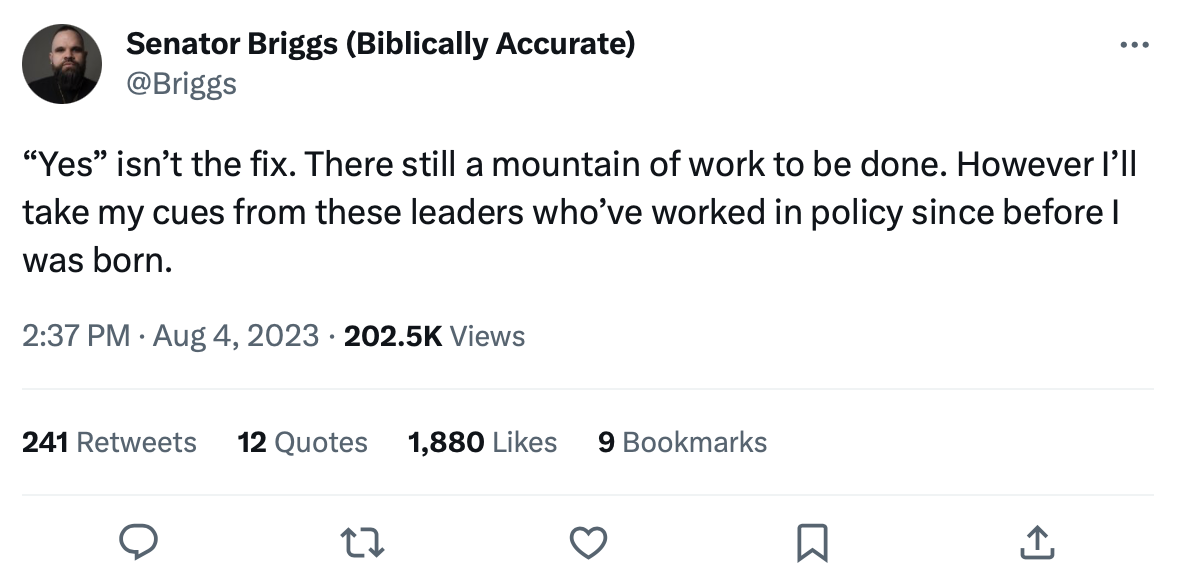
Task: Like the tweet with heart icon
Action: [588, 543]
